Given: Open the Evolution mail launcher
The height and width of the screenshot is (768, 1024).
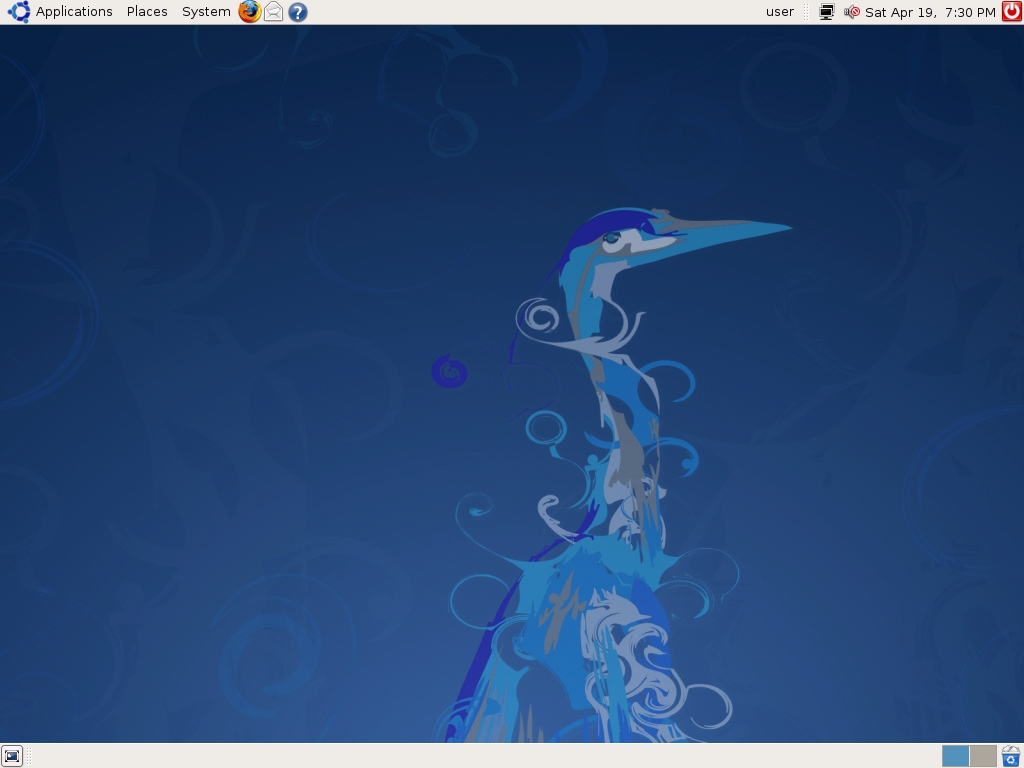Looking at the screenshot, I should pyautogui.click(x=273, y=12).
